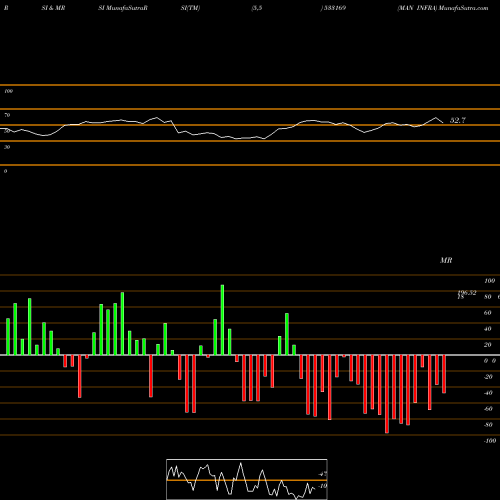Click the MR axis label 40
Image resolution: width=500 pixels, height=500 pixels.
coord(487,329)
